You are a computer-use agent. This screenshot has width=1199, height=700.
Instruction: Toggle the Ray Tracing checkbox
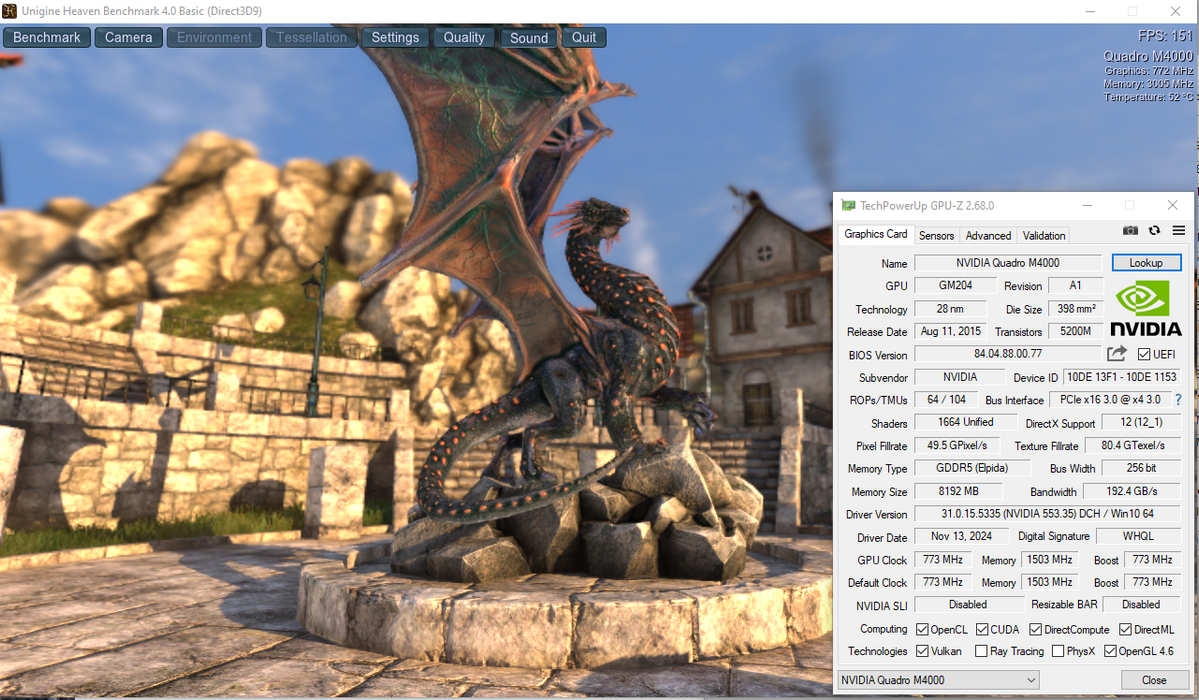pyautogui.click(x=981, y=651)
